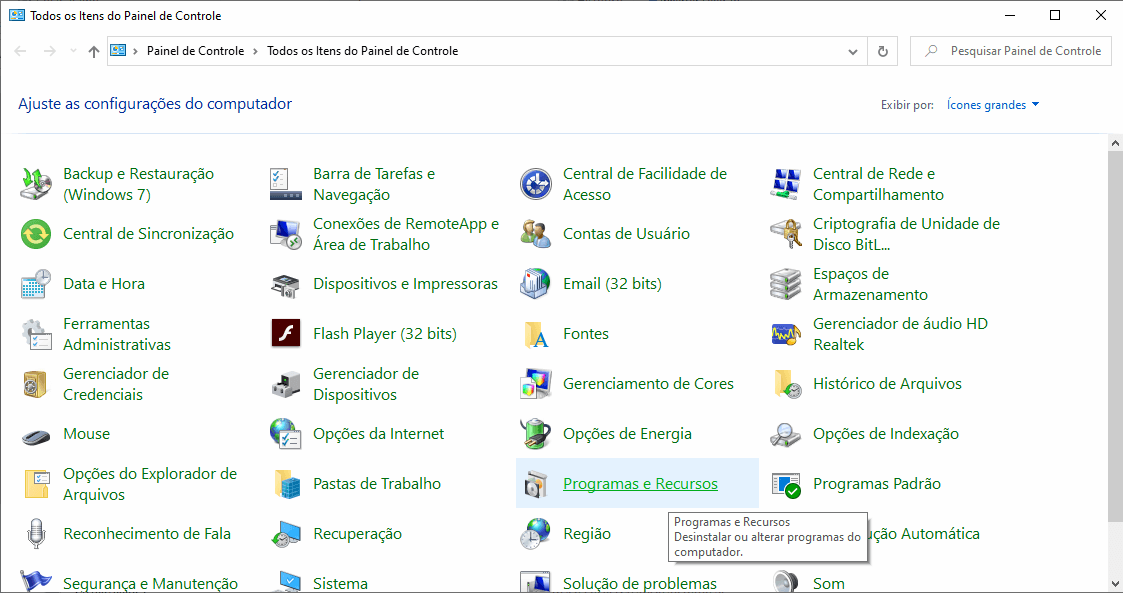Click the Região globe clock icon
The image size is (1123, 593).
coord(536,534)
